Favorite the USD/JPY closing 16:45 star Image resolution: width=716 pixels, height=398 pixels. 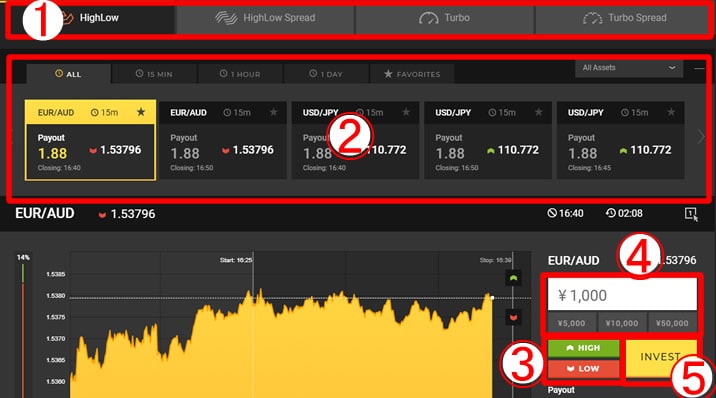(671, 112)
